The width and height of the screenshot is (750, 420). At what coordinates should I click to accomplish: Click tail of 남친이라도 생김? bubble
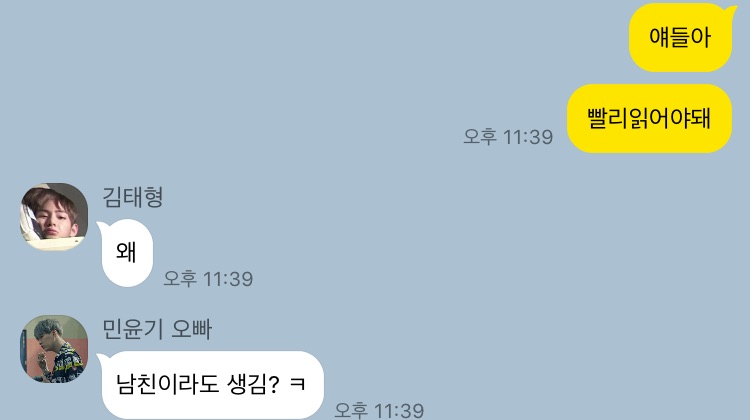pyautogui.click(x=102, y=357)
